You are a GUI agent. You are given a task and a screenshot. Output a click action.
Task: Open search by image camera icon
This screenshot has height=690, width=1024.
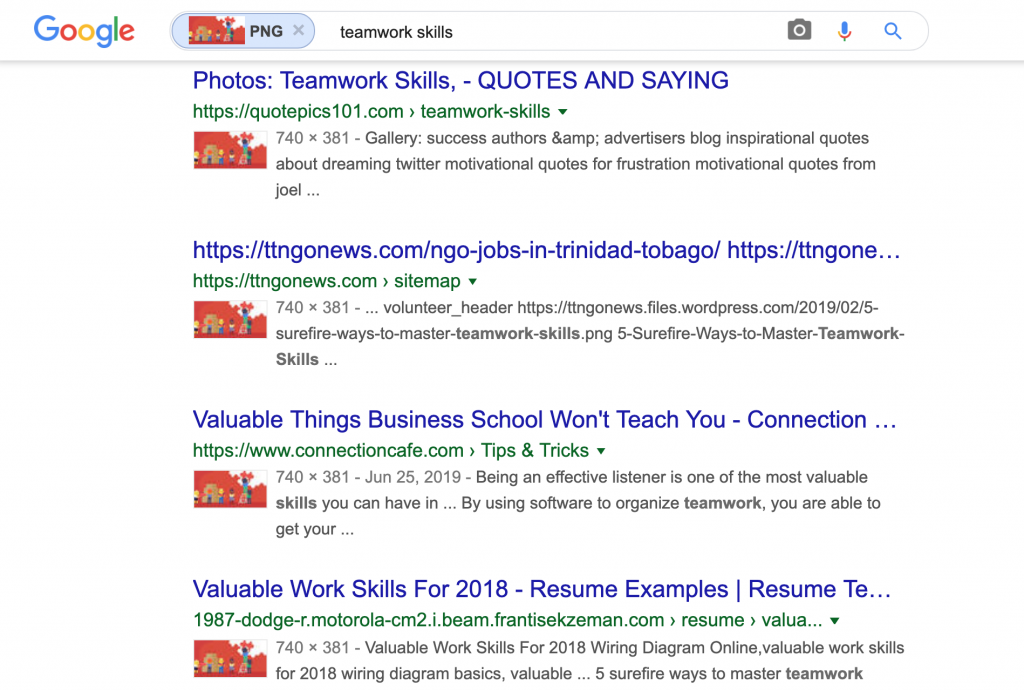click(x=799, y=30)
